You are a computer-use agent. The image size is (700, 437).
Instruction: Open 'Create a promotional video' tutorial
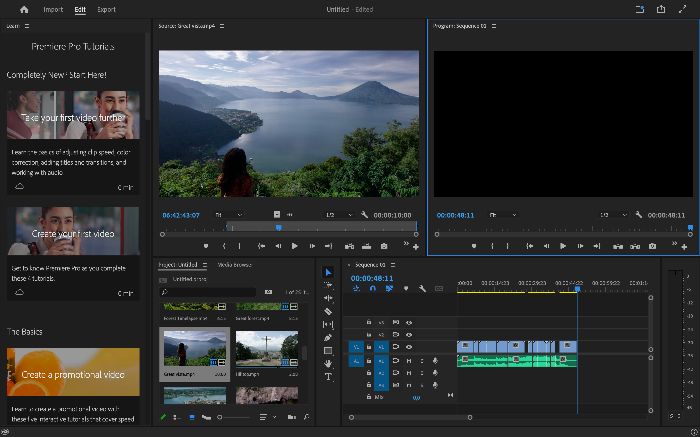(x=73, y=372)
